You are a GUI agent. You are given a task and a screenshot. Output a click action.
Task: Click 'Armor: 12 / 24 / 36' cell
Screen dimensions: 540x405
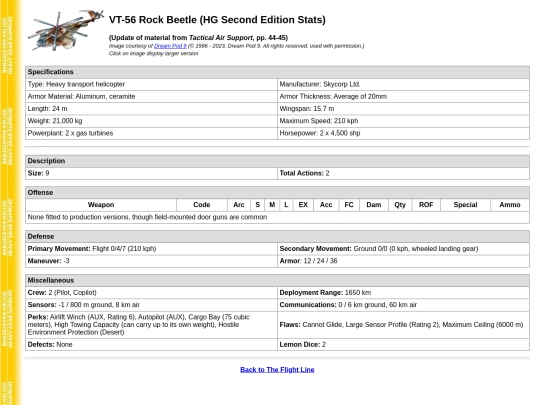[403, 261]
